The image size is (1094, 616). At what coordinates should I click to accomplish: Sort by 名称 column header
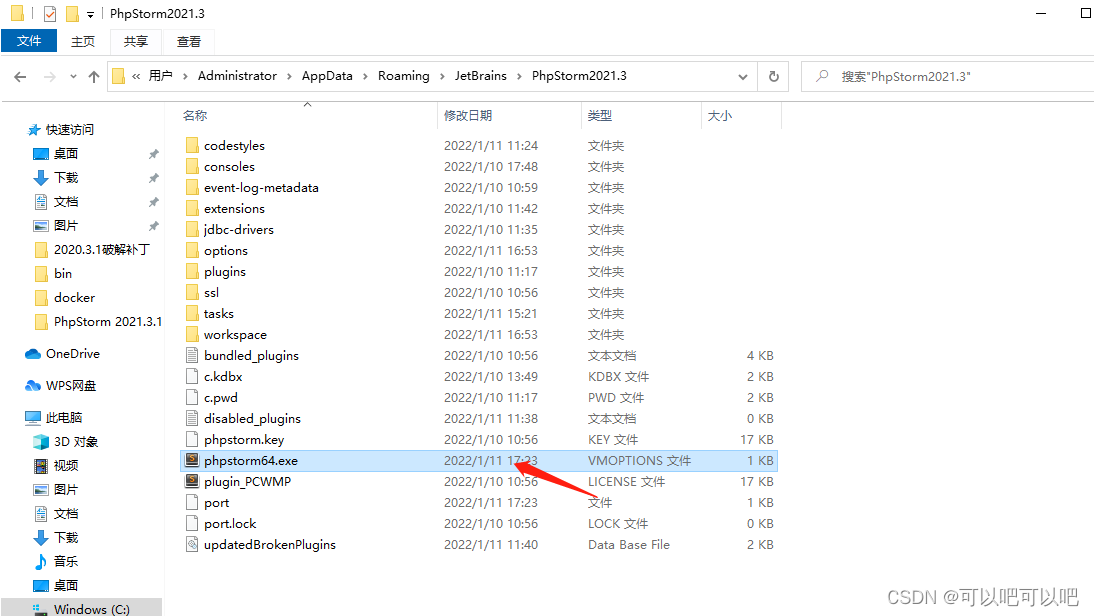coord(195,116)
